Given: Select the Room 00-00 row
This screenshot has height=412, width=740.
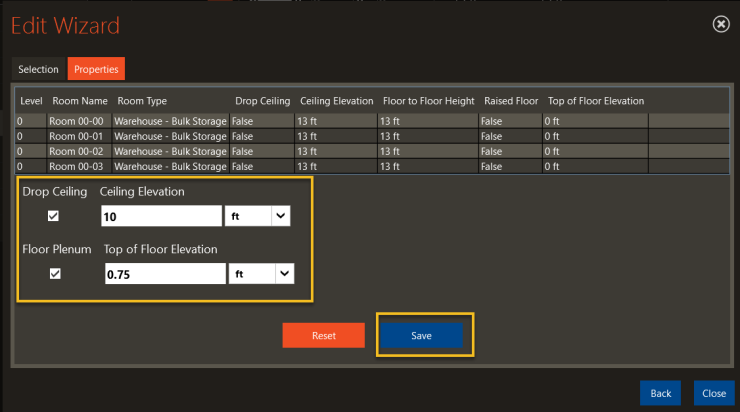Looking at the screenshot, I should click(x=372, y=121).
